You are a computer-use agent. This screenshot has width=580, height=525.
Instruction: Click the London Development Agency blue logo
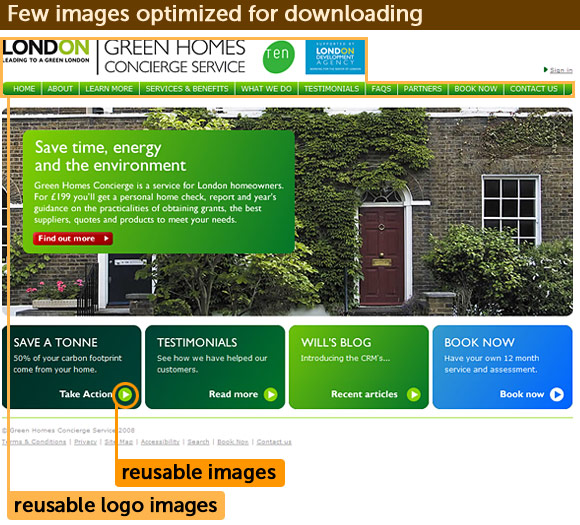(x=335, y=57)
